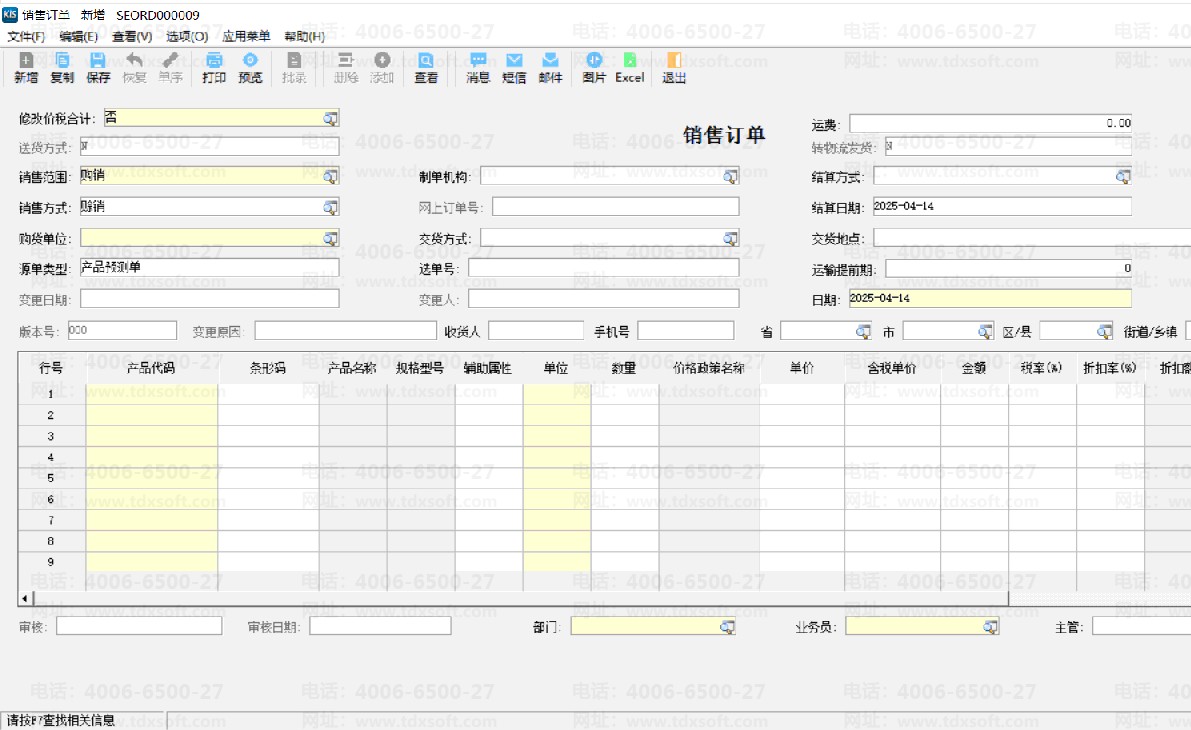1191x730 pixels.
Task: Open the 购货单位 lookup selector
Action: click(331, 237)
